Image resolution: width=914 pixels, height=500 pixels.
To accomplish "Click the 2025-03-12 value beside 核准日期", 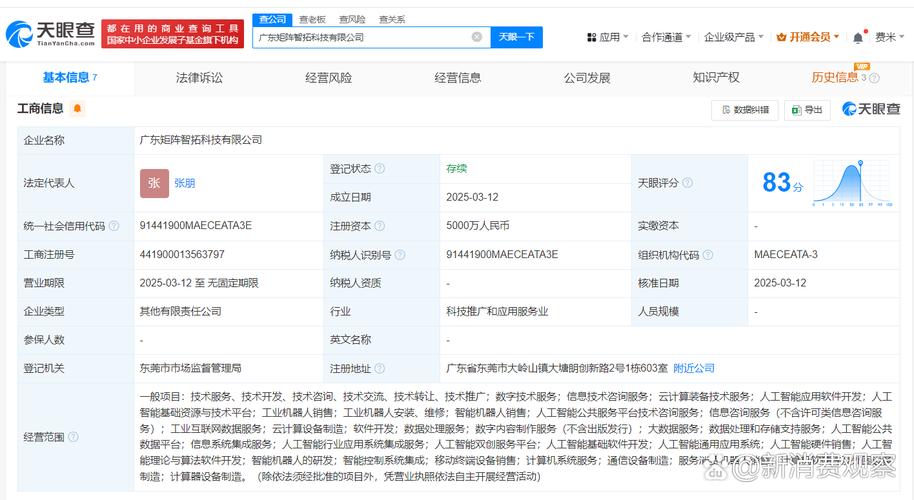I will (x=780, y=283).
